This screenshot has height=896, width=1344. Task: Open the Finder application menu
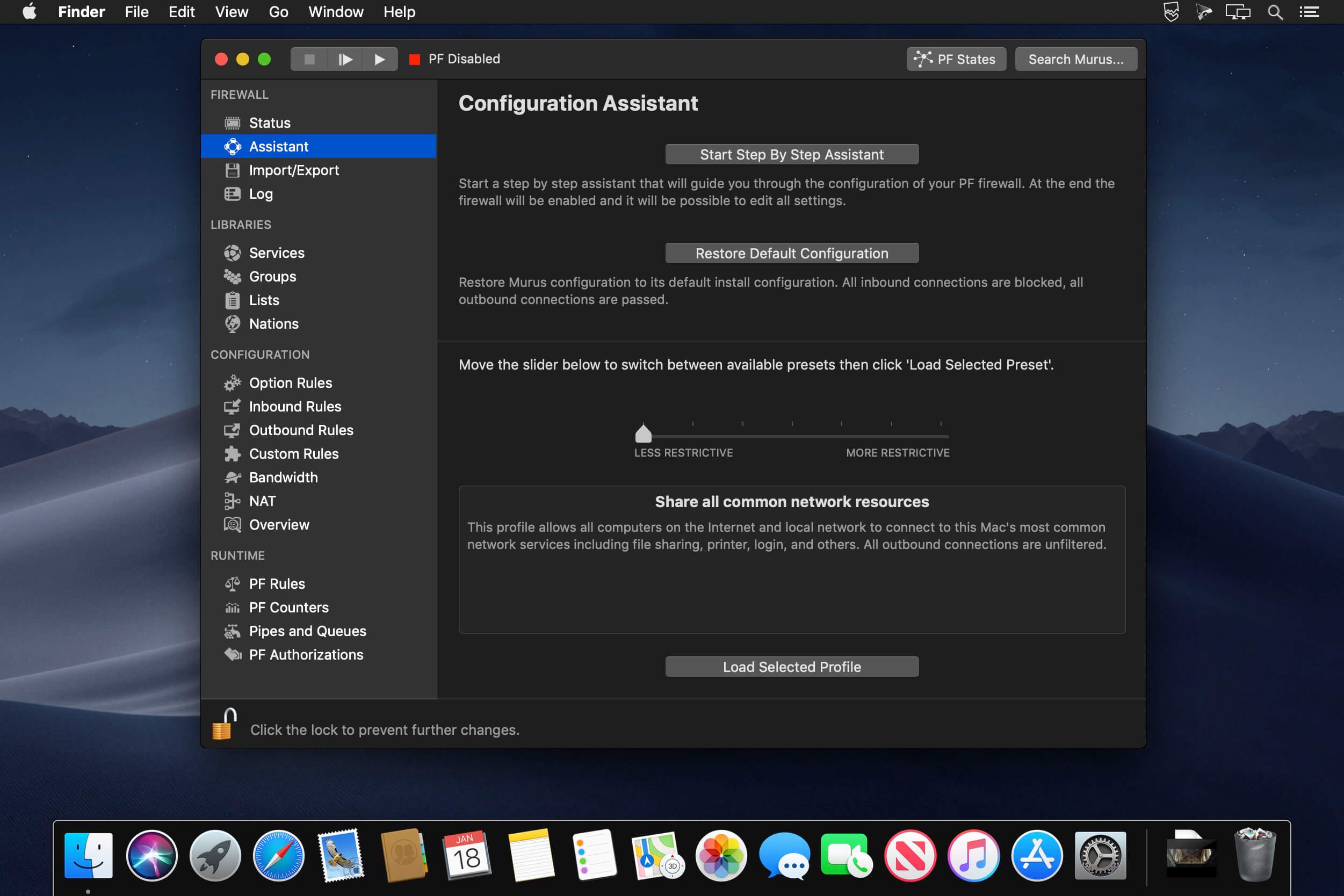82,12
